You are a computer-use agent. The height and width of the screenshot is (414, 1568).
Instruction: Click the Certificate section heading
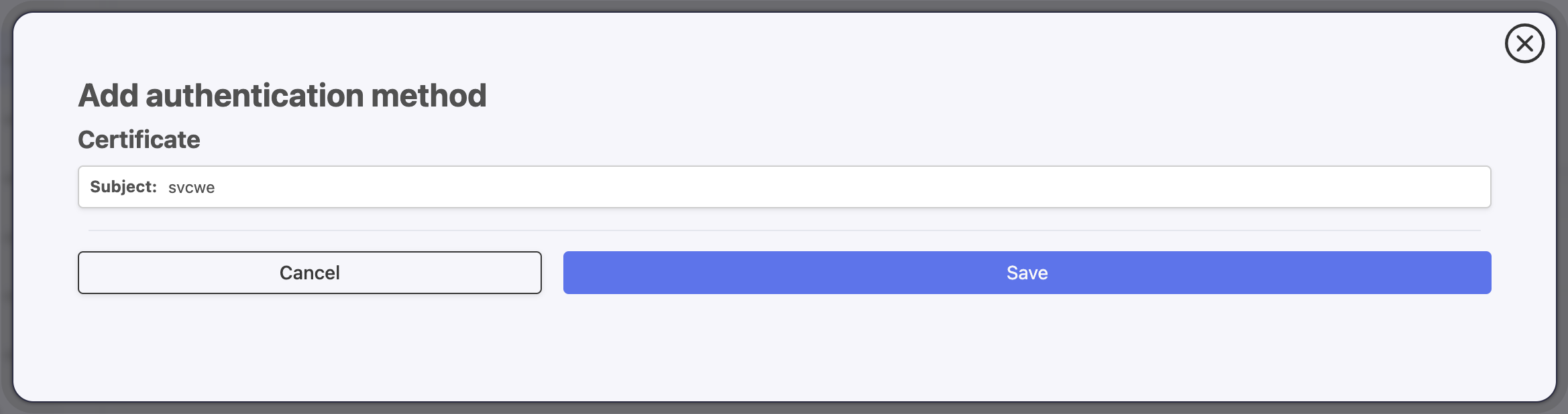[139, 140]
